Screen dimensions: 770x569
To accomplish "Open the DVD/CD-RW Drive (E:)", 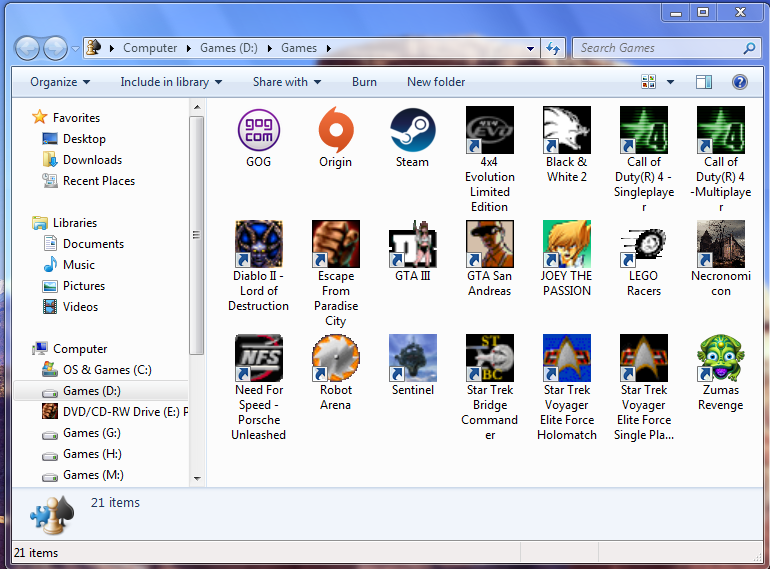I will (115, 412).
